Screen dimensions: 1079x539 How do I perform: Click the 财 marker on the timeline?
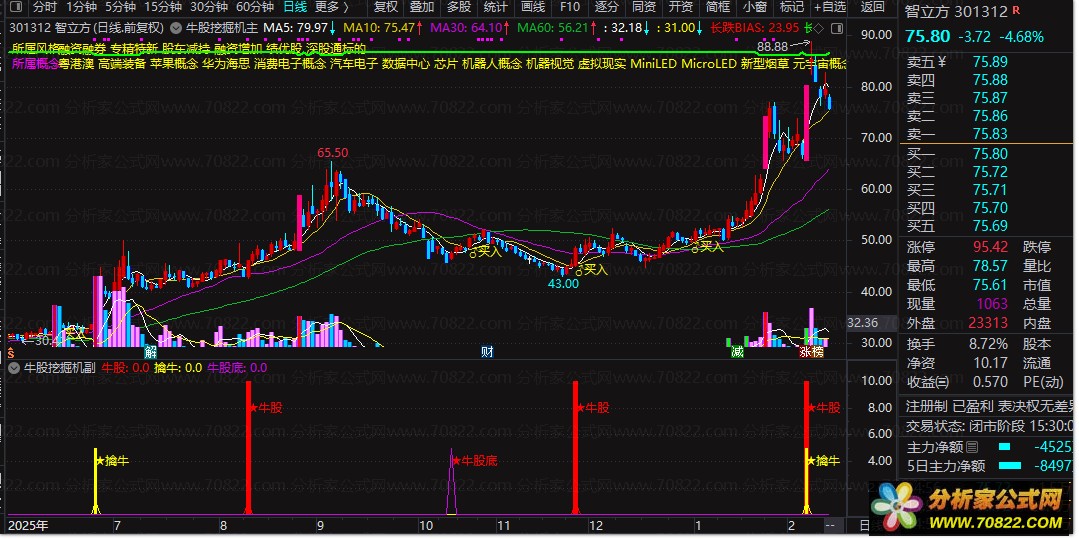tap(487, 352)
